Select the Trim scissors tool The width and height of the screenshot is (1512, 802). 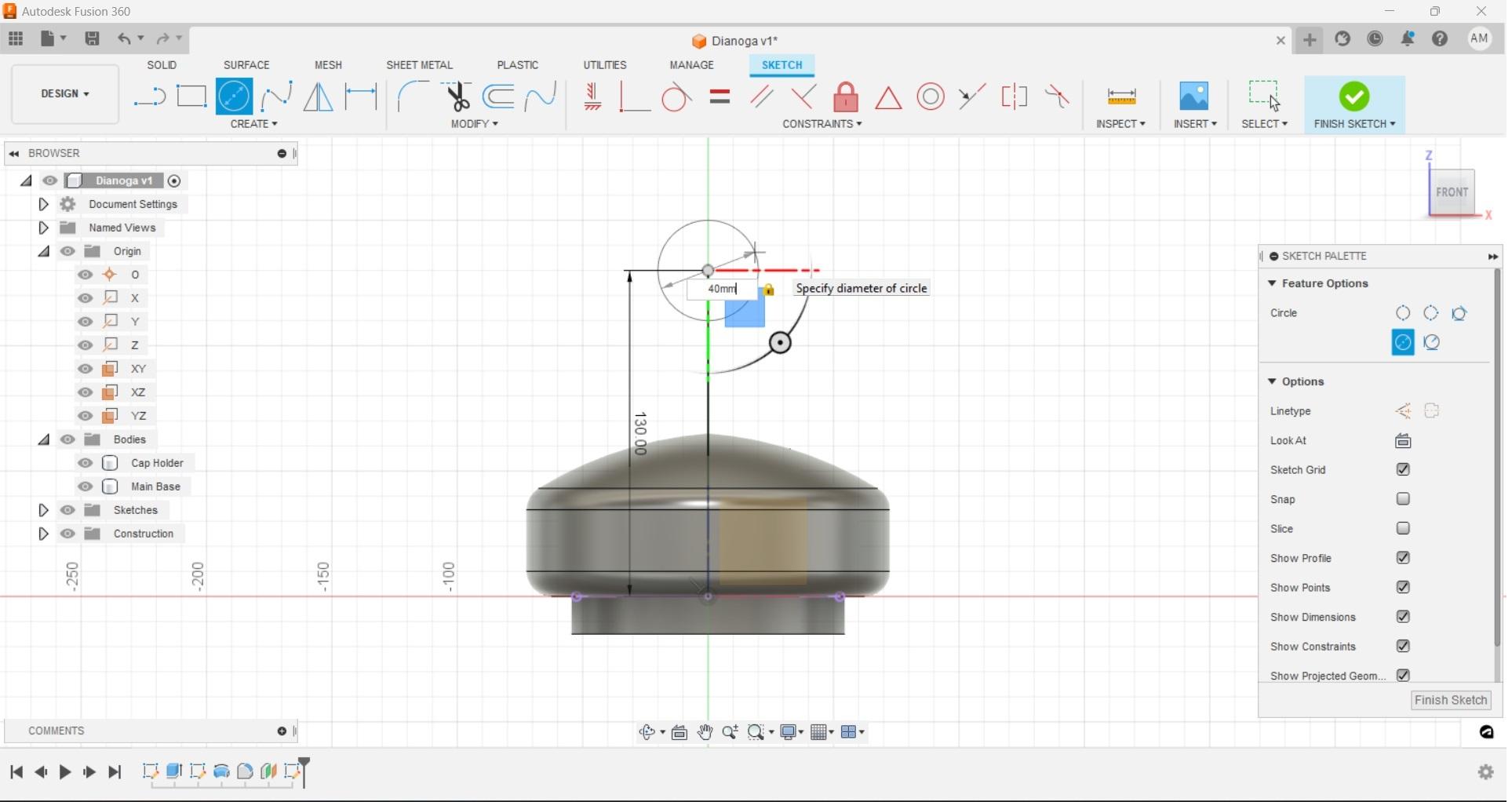tap(457, 97)
